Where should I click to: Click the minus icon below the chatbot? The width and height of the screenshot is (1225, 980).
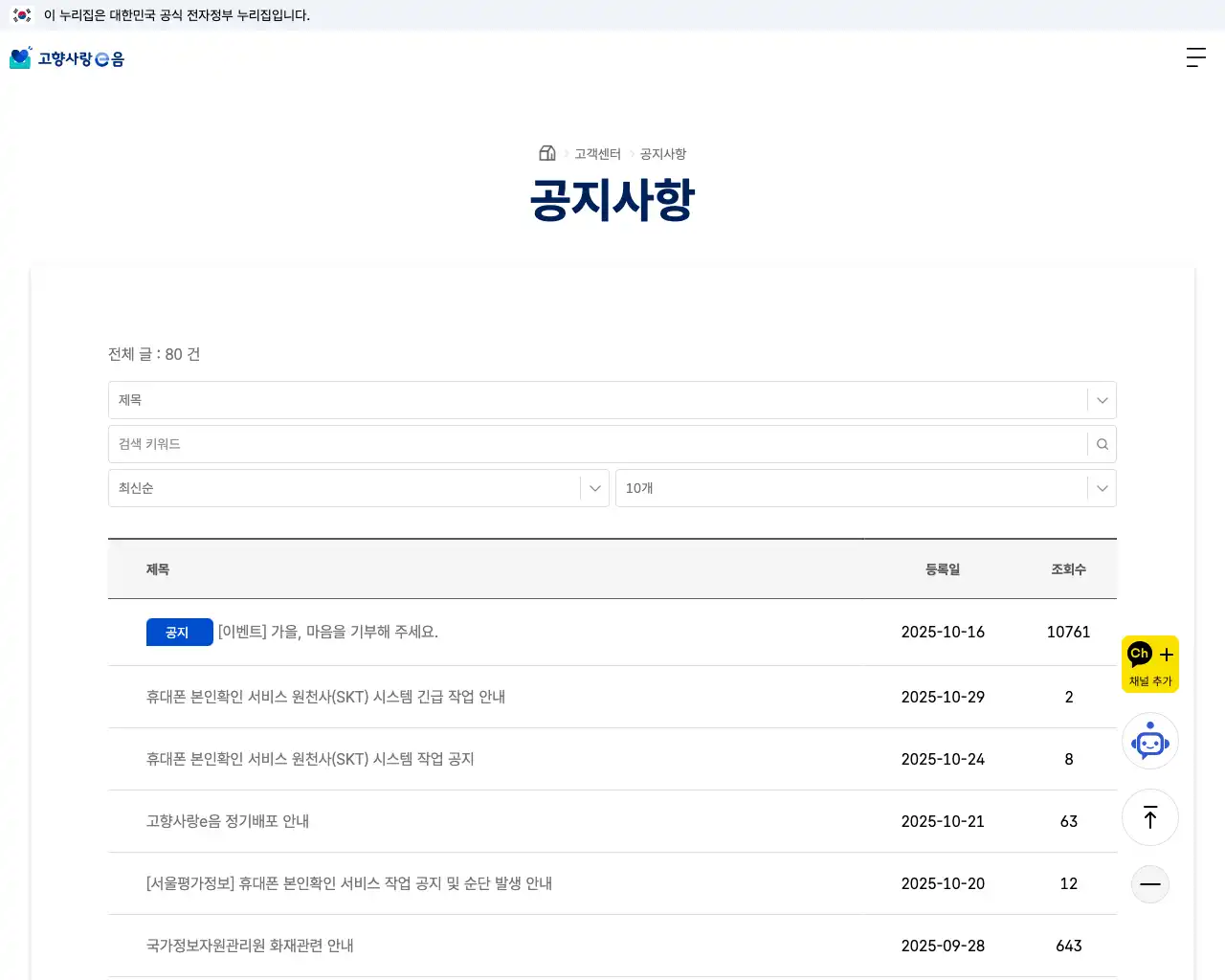[x=1149, y=884]
